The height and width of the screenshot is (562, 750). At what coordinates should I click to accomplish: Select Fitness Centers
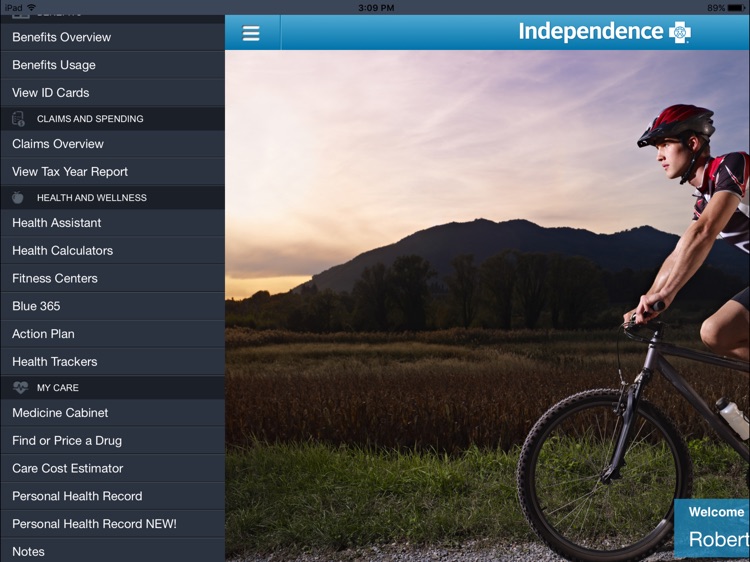coord(112,278)
